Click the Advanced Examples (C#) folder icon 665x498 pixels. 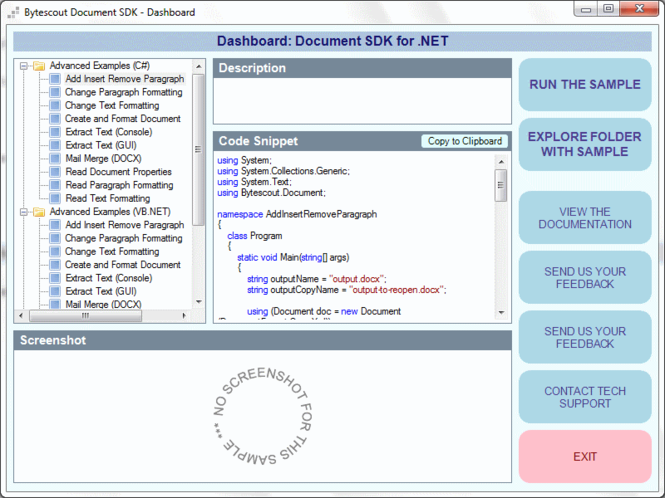(x=39, y=66)
